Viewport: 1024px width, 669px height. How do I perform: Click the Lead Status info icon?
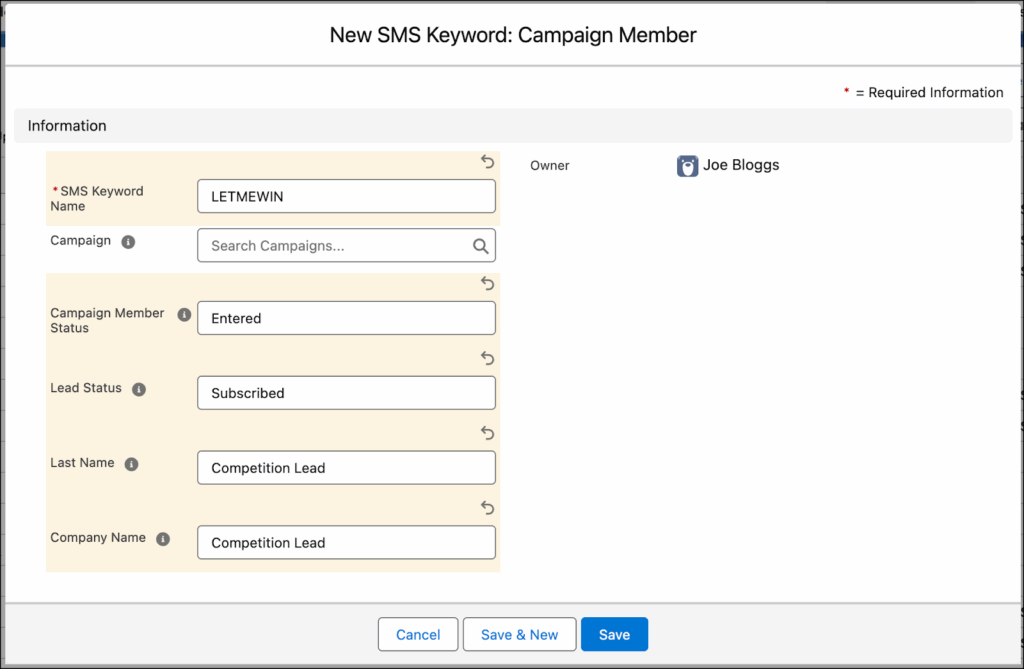139,389
